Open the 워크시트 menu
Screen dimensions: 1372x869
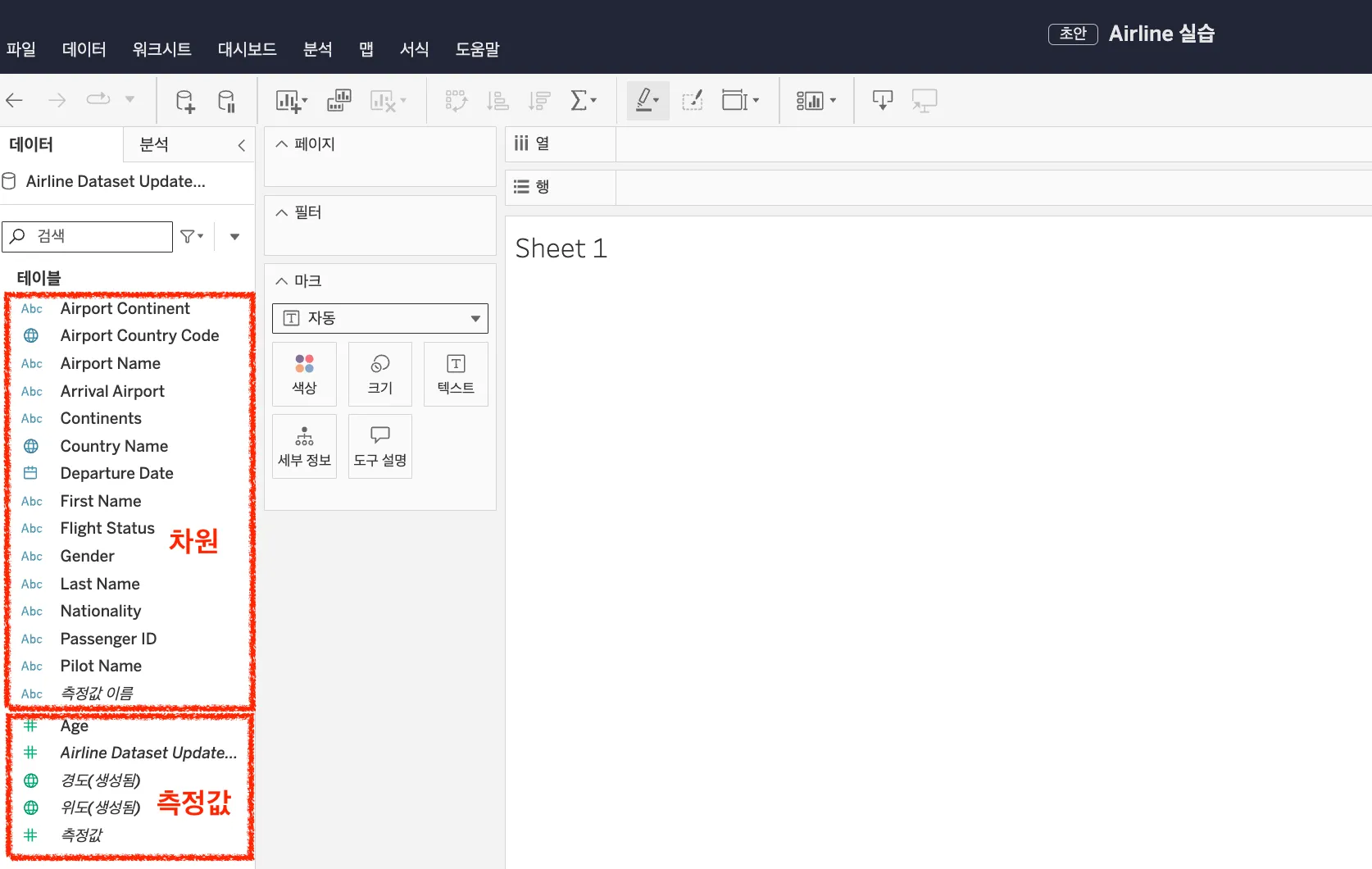tap(162, 49)
